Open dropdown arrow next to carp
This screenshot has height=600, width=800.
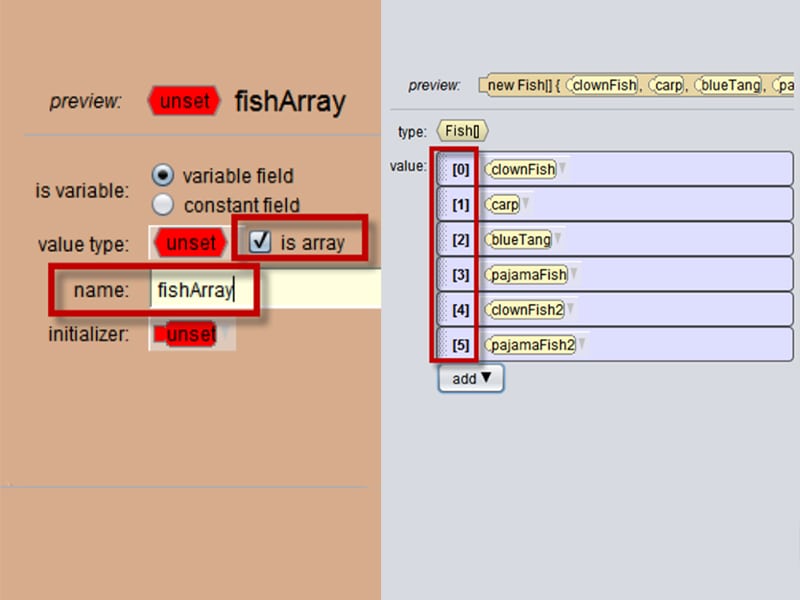[526, 203]
